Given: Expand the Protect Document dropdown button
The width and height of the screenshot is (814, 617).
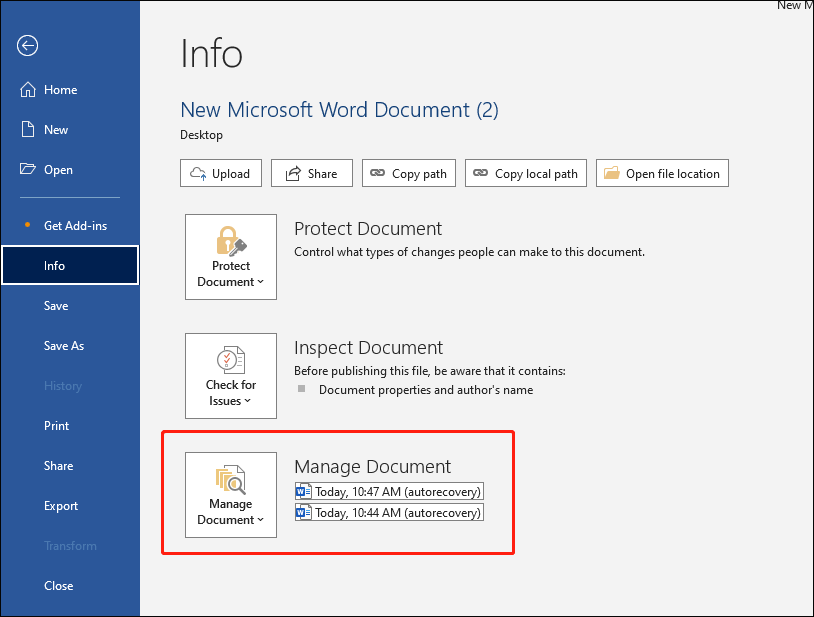Looking at the screenshot, I should (x=231, y=257).
